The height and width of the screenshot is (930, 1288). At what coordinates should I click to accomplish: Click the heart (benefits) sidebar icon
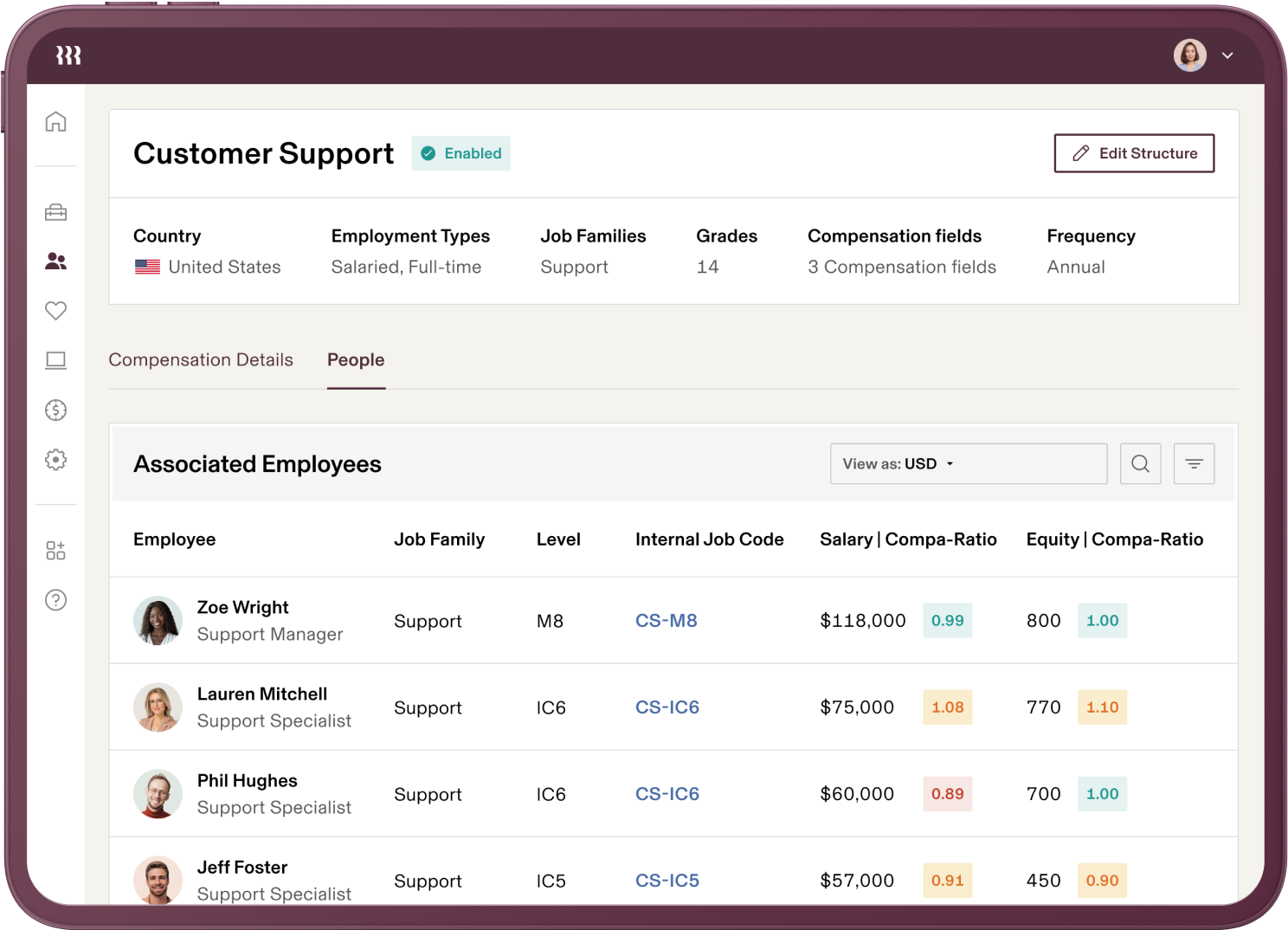(55, 311)
